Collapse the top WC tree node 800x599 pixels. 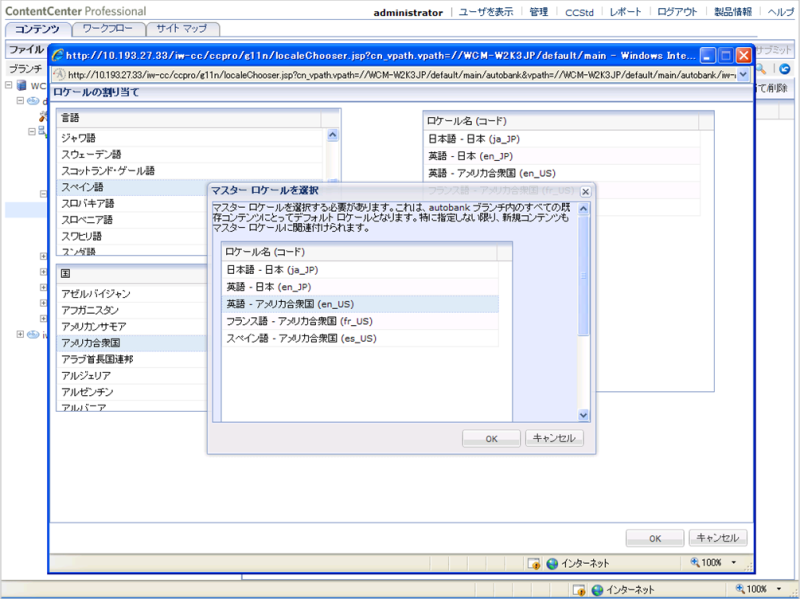click(9, 86)
